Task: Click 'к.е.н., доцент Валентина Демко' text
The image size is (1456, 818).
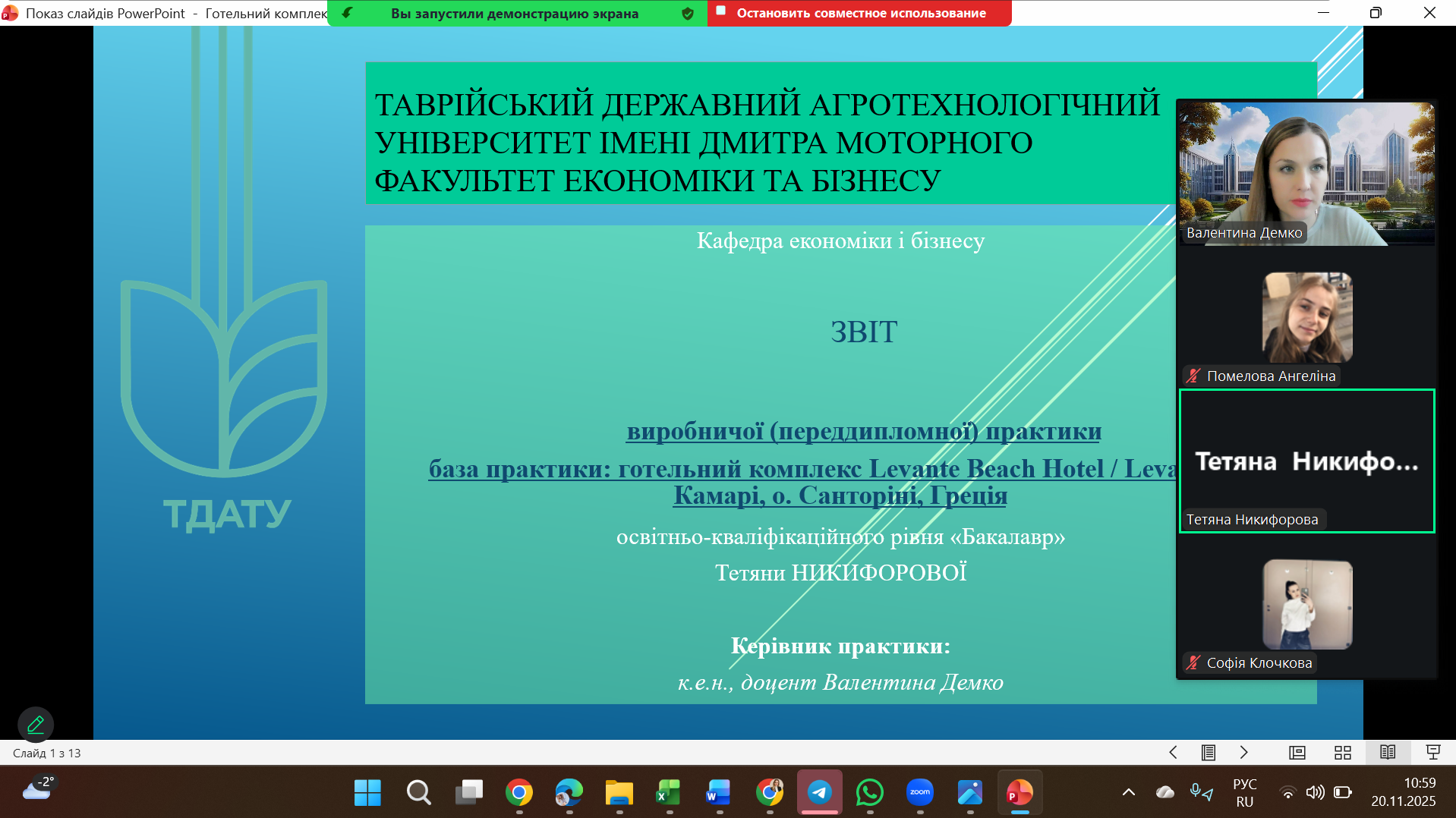Action: pos(840,682)
